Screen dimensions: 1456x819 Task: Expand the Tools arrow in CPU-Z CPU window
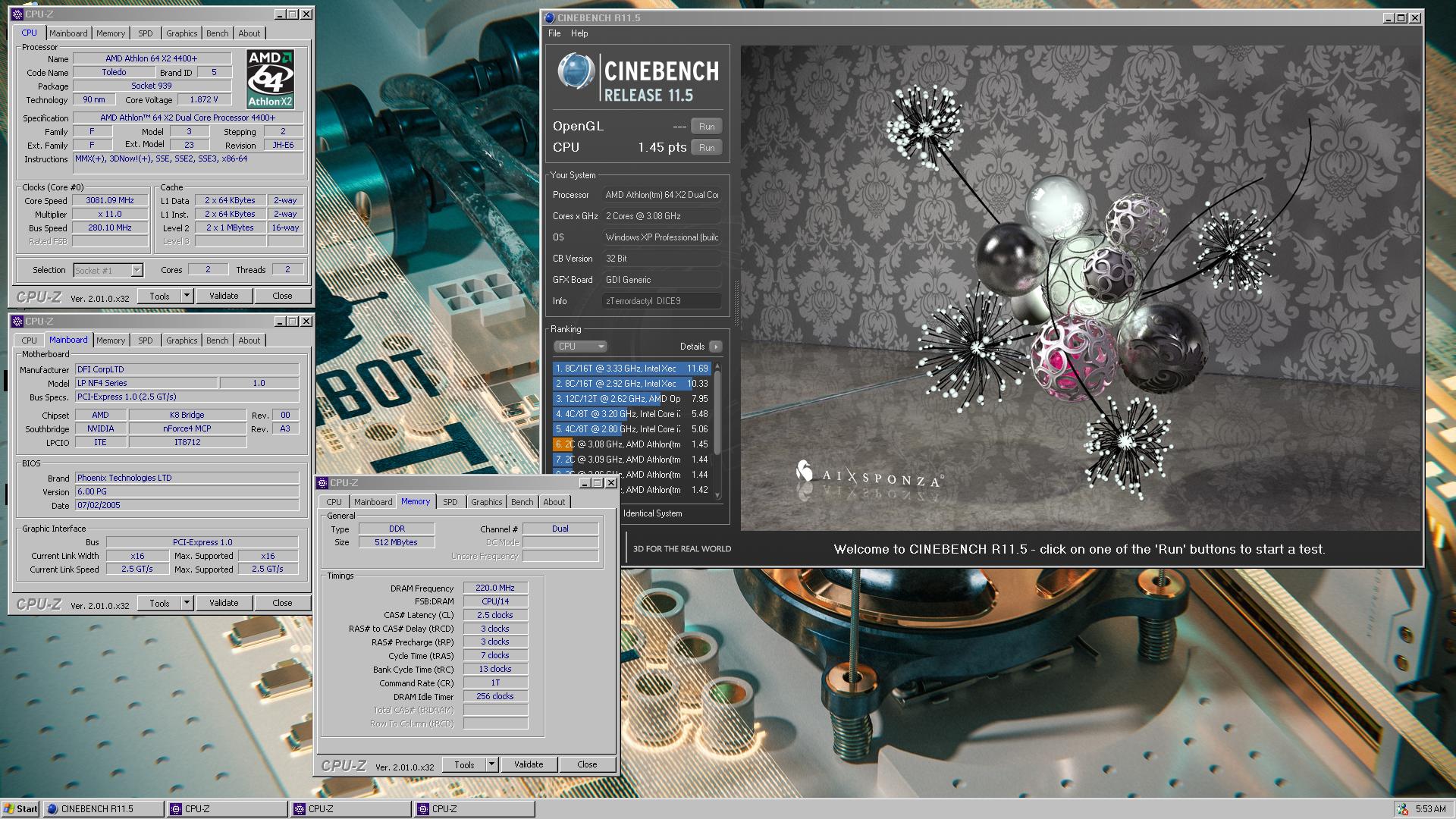point(187,296)
